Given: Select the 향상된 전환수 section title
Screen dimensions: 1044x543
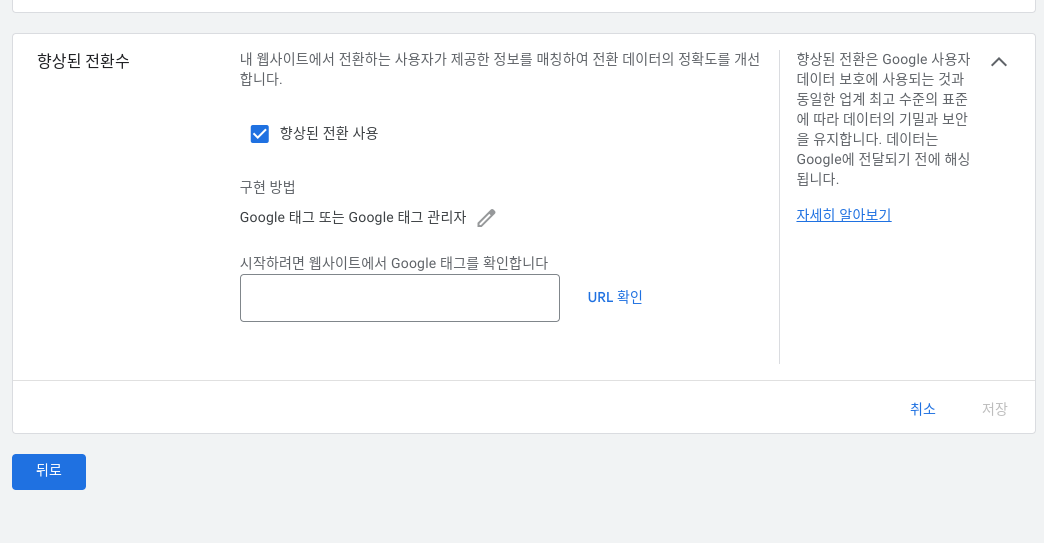Looking at the screenshot, I should click(83, 61).
